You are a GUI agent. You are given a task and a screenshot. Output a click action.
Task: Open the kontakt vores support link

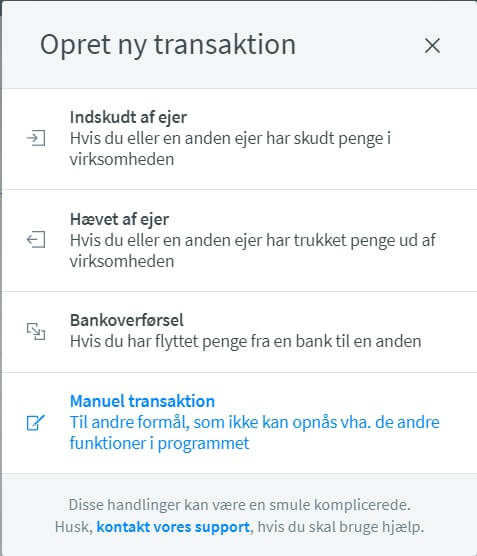173,527
